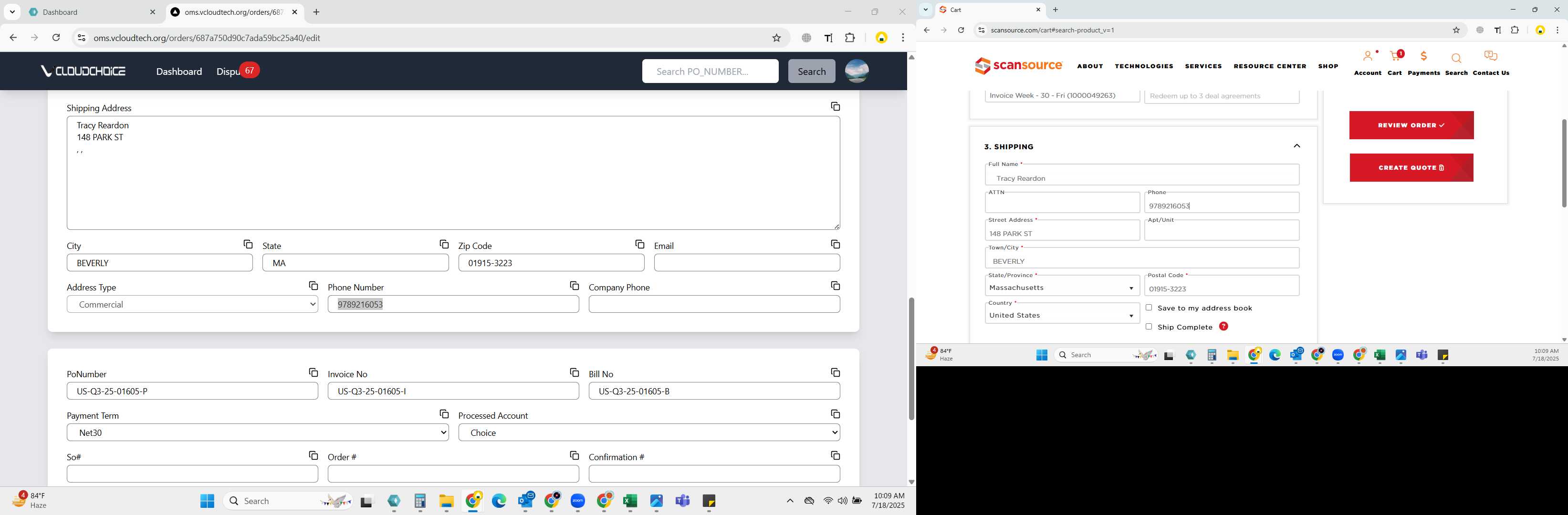Open Disputes with the 67 badge
Viewport: 1568px width, 515px height.
(x=237, y=71)
